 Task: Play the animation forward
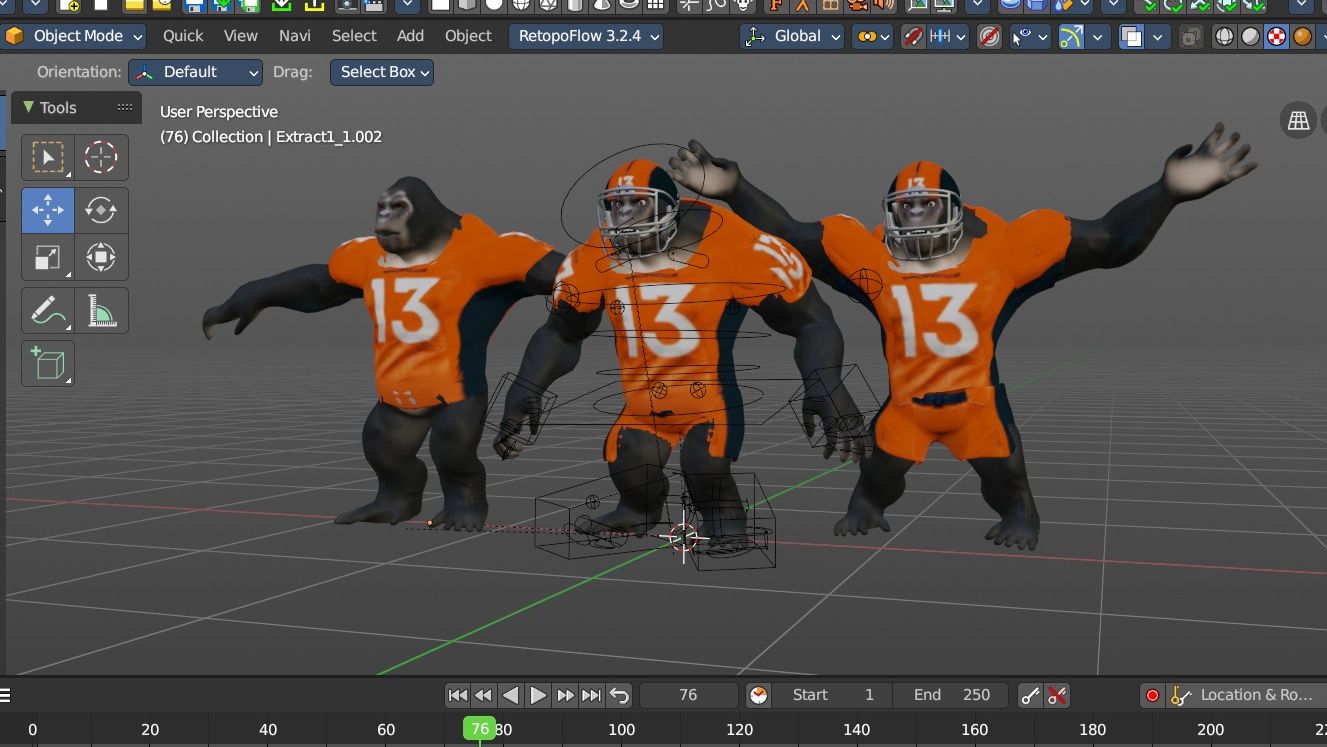point(538,695)
